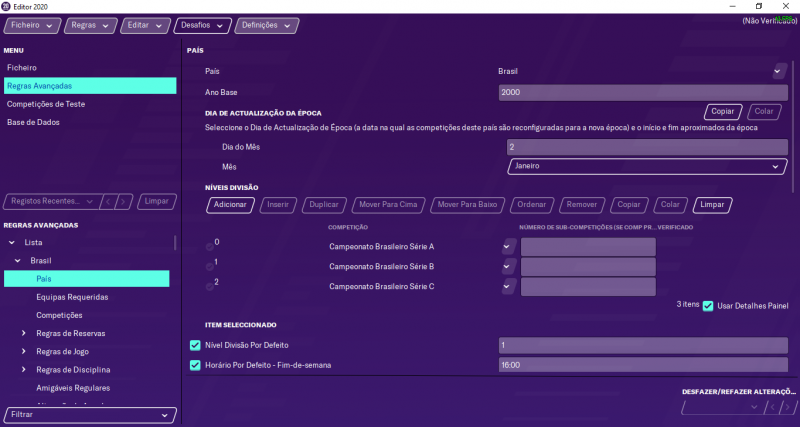Viewport: 800px width, 427px height.
Task: Click the Ordenar button
Action: [532, 205]
